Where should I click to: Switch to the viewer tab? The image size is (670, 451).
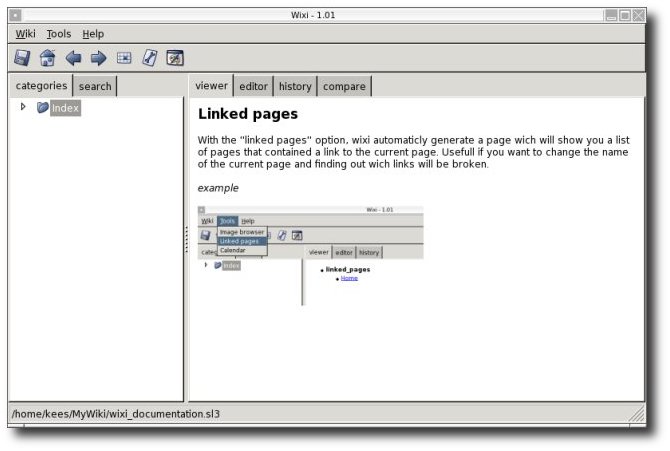click(x=212, y=85)
